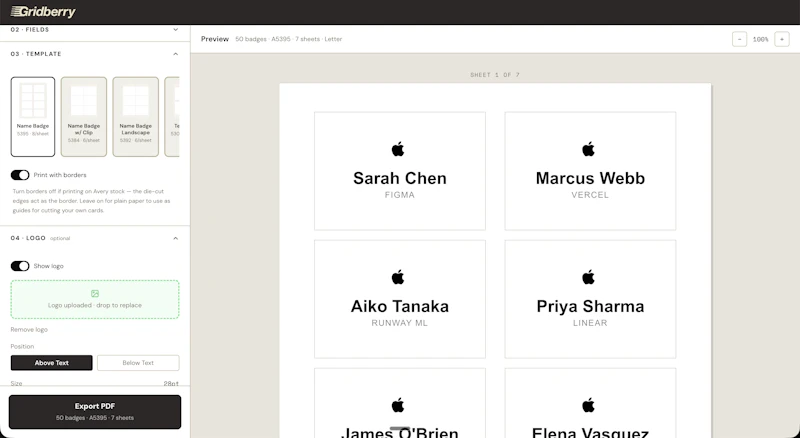This screenshot has height=438, width=800.
Task: Click the Apple logo on Elena Vasquez badge
Action: [x=588, y=405]
